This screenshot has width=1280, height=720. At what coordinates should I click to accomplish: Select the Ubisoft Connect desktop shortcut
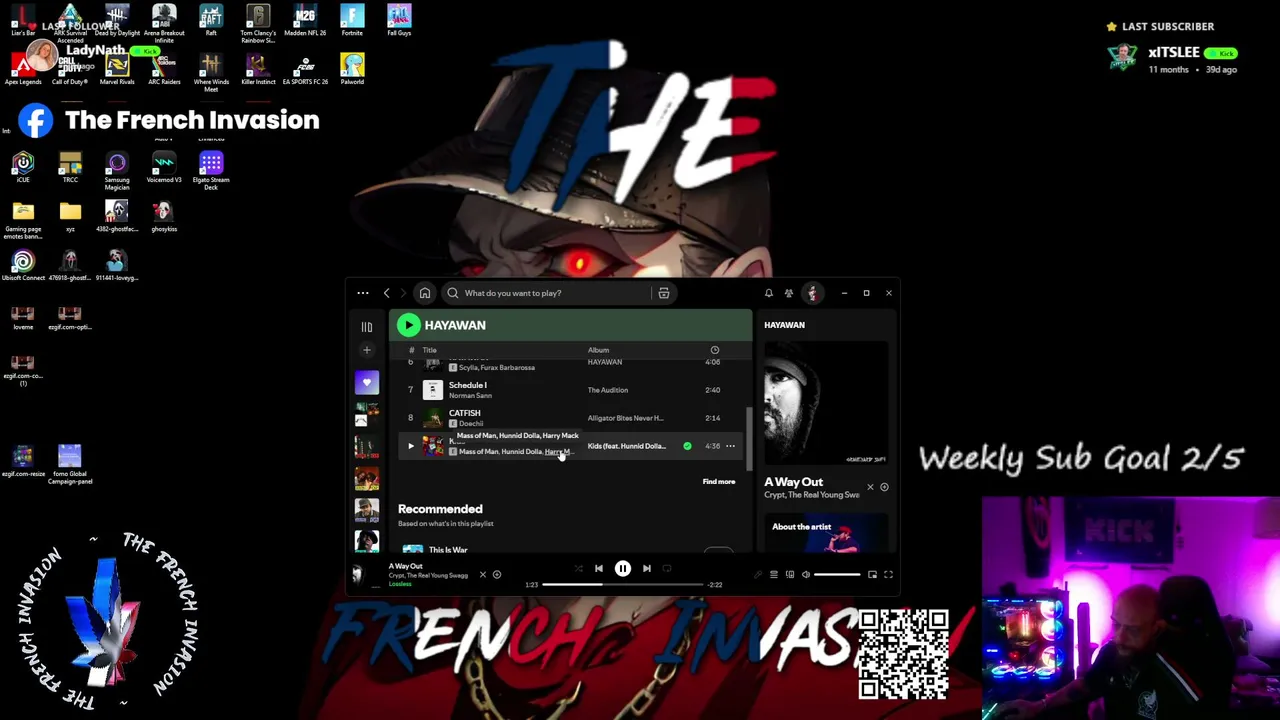tap(23, 265)
